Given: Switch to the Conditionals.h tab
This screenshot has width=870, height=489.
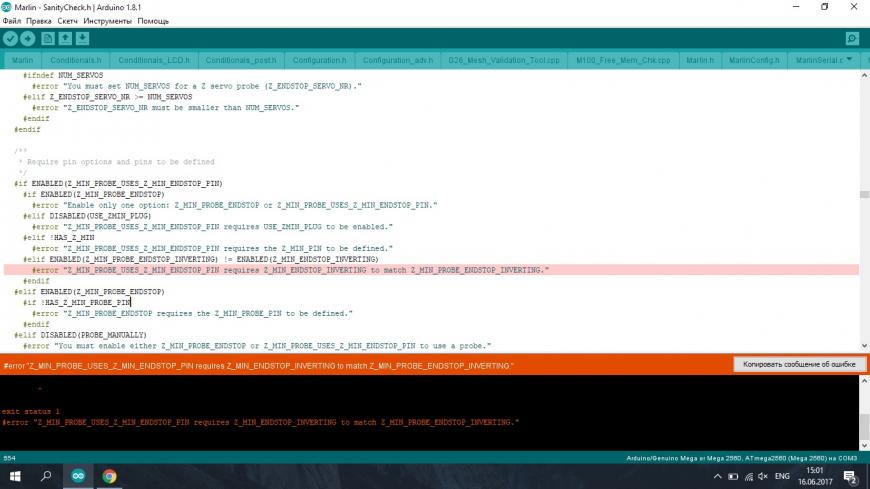Looking at the screenshot, I should coord(76,60).
